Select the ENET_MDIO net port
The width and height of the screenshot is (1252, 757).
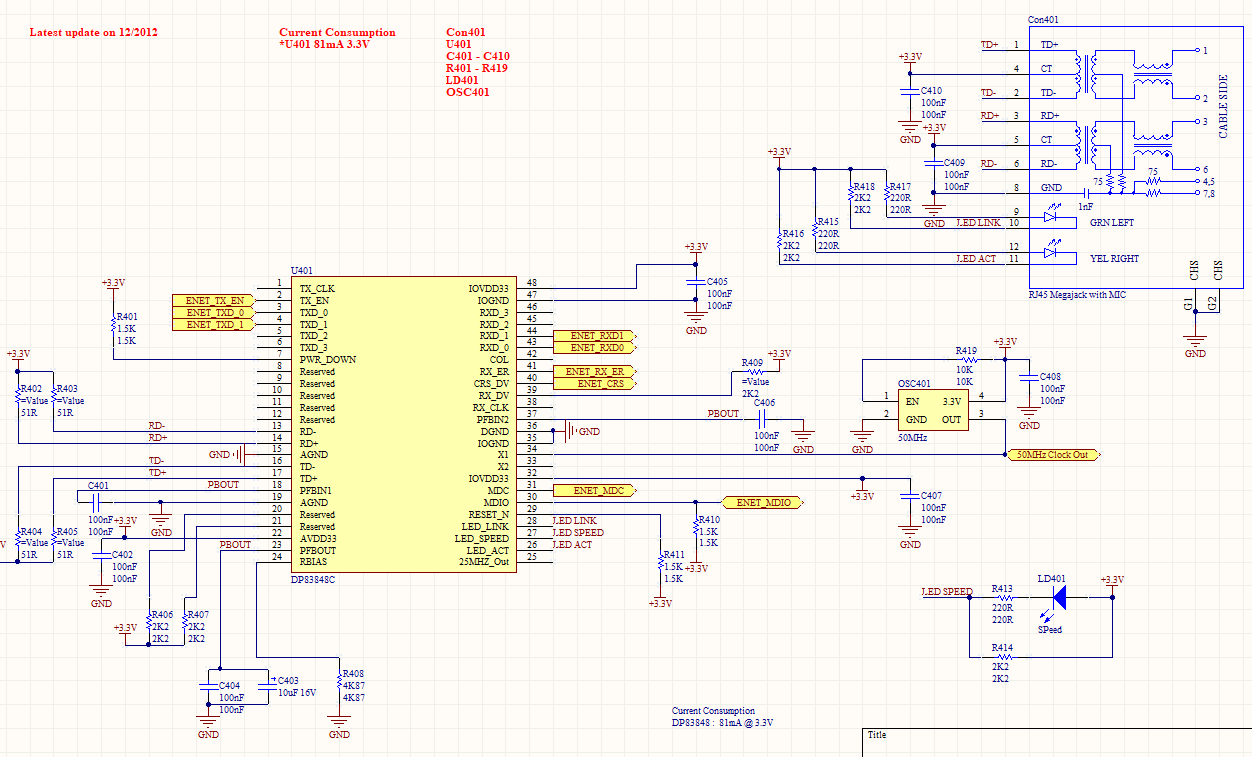(x=763, y=503)
